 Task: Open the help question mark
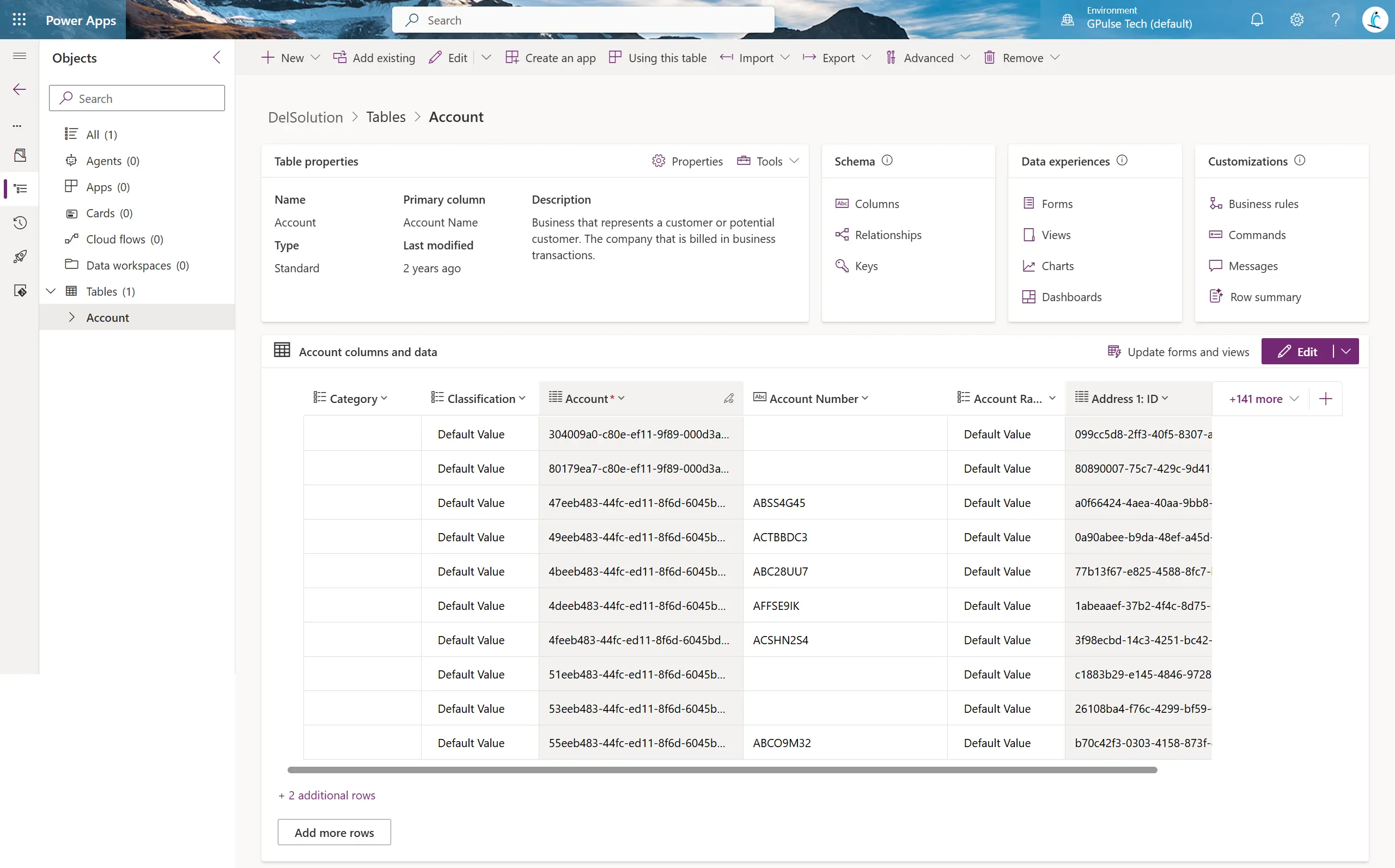(1336, 19)
